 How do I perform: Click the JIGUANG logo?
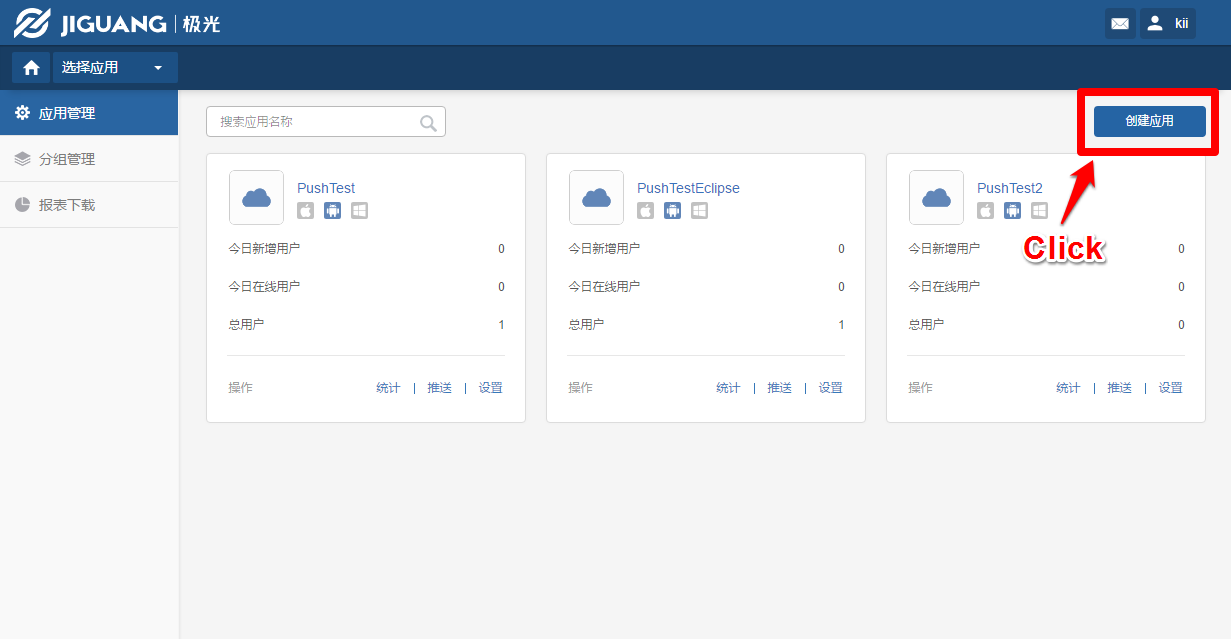pyautogui.click(x=117, y=23)
